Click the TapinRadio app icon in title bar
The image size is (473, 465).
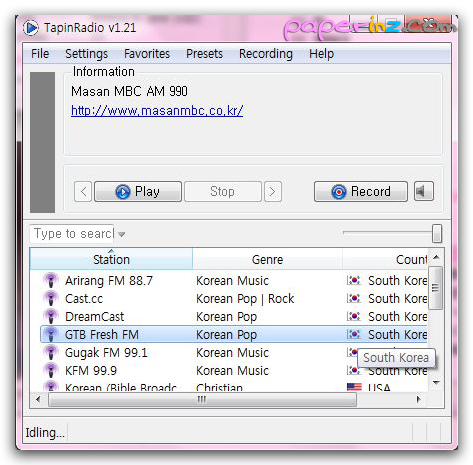31,28
